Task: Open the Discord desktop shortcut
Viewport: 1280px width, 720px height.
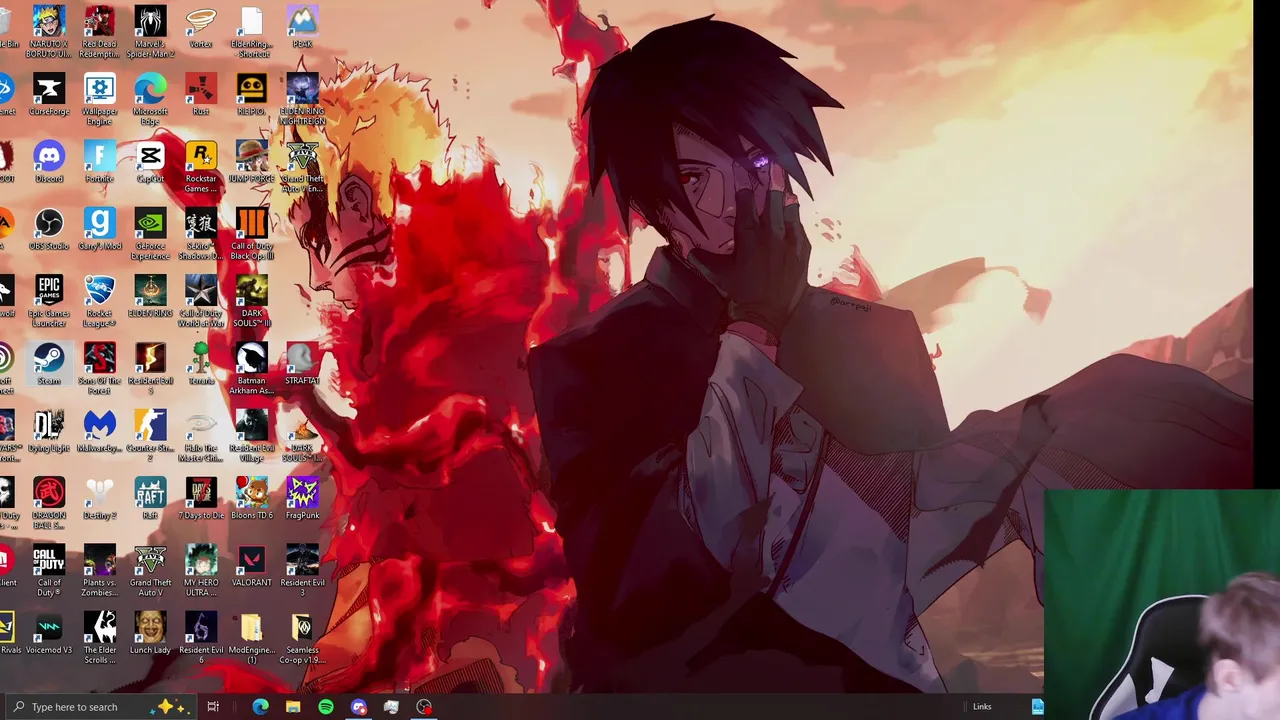Action: pos(49,162)
